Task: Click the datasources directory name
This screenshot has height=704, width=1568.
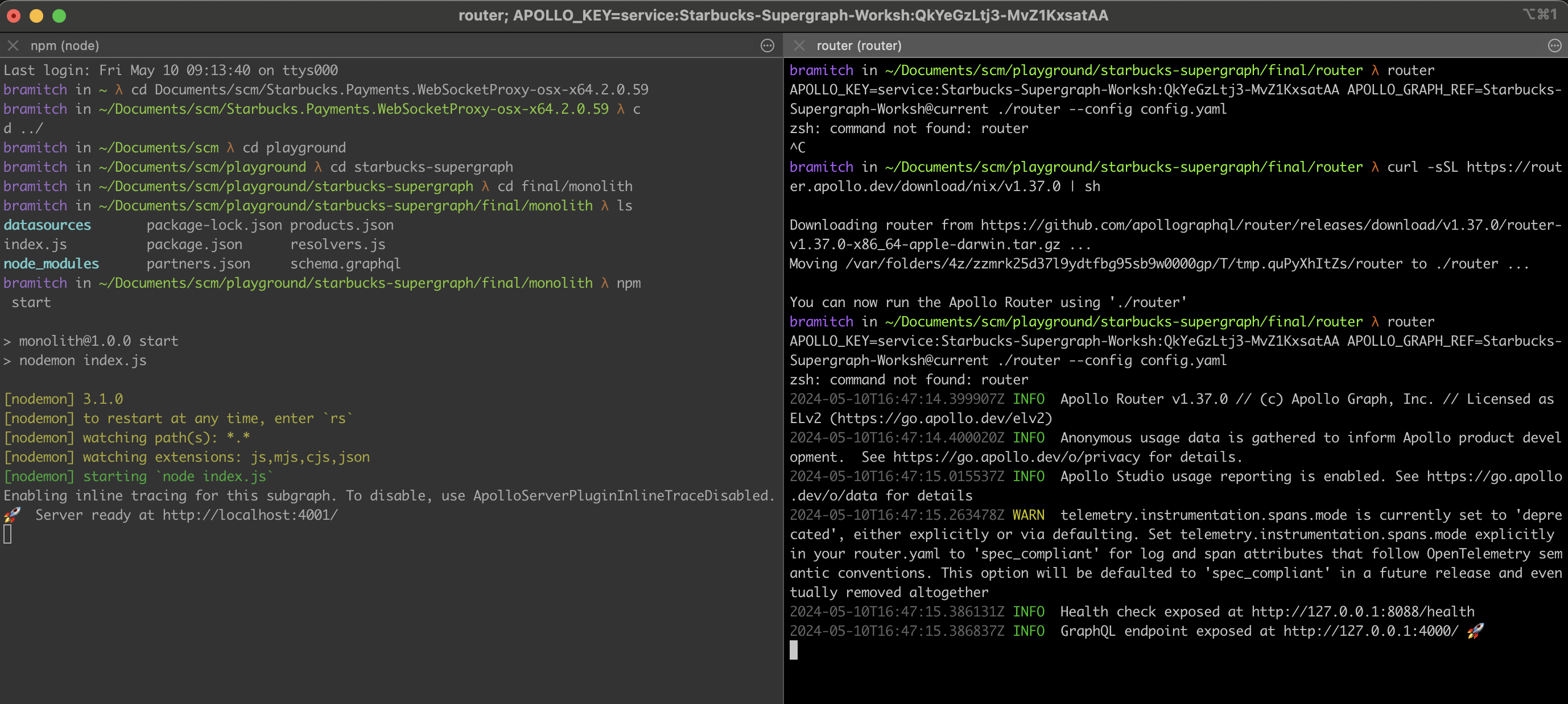Action: (47, 225)
